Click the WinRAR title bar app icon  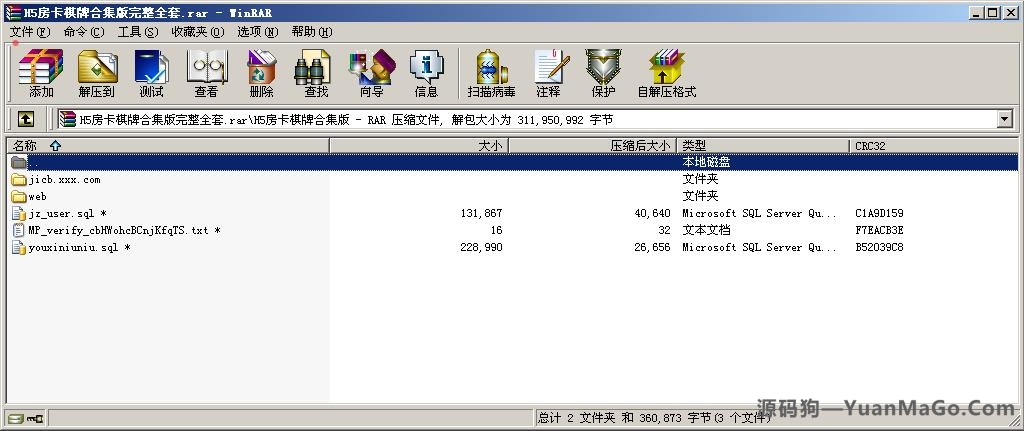point(12,12)
